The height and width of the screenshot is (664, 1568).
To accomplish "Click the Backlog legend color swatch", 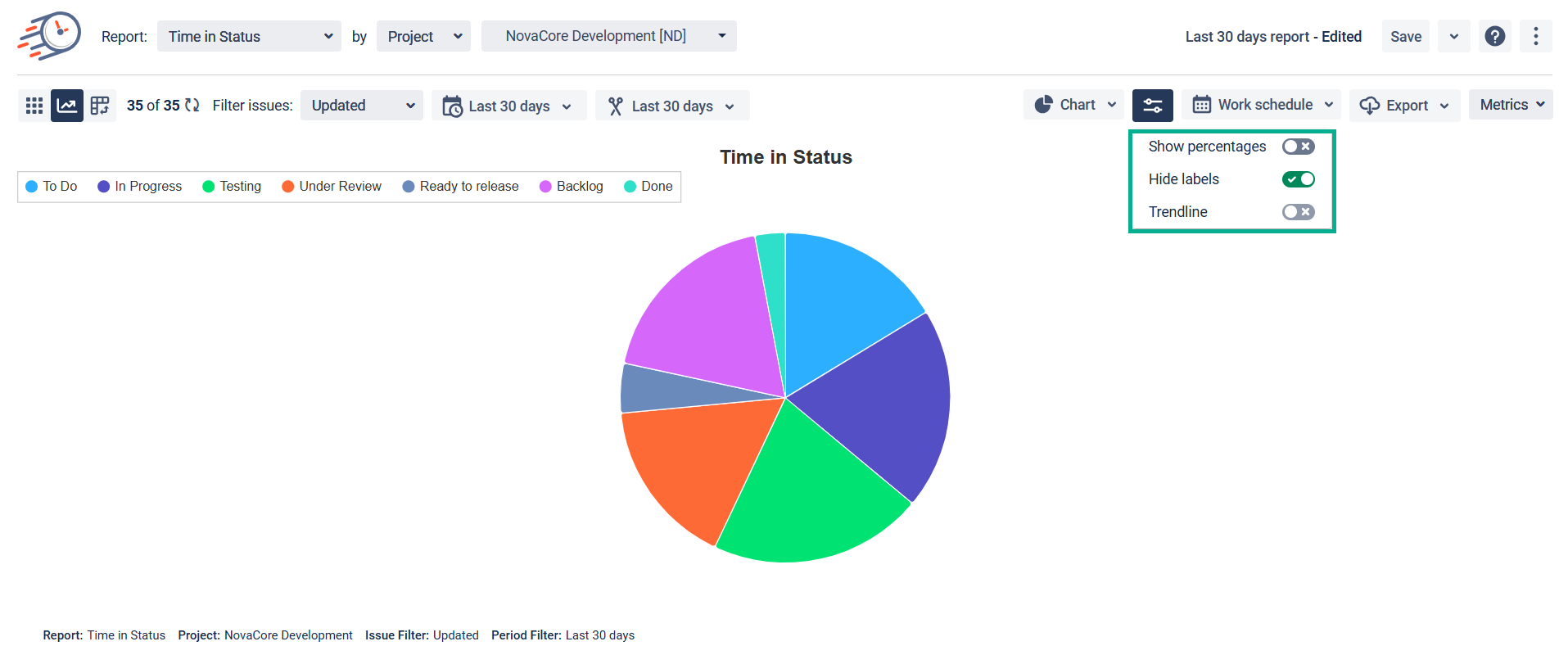I will click(x=545, y=187).
